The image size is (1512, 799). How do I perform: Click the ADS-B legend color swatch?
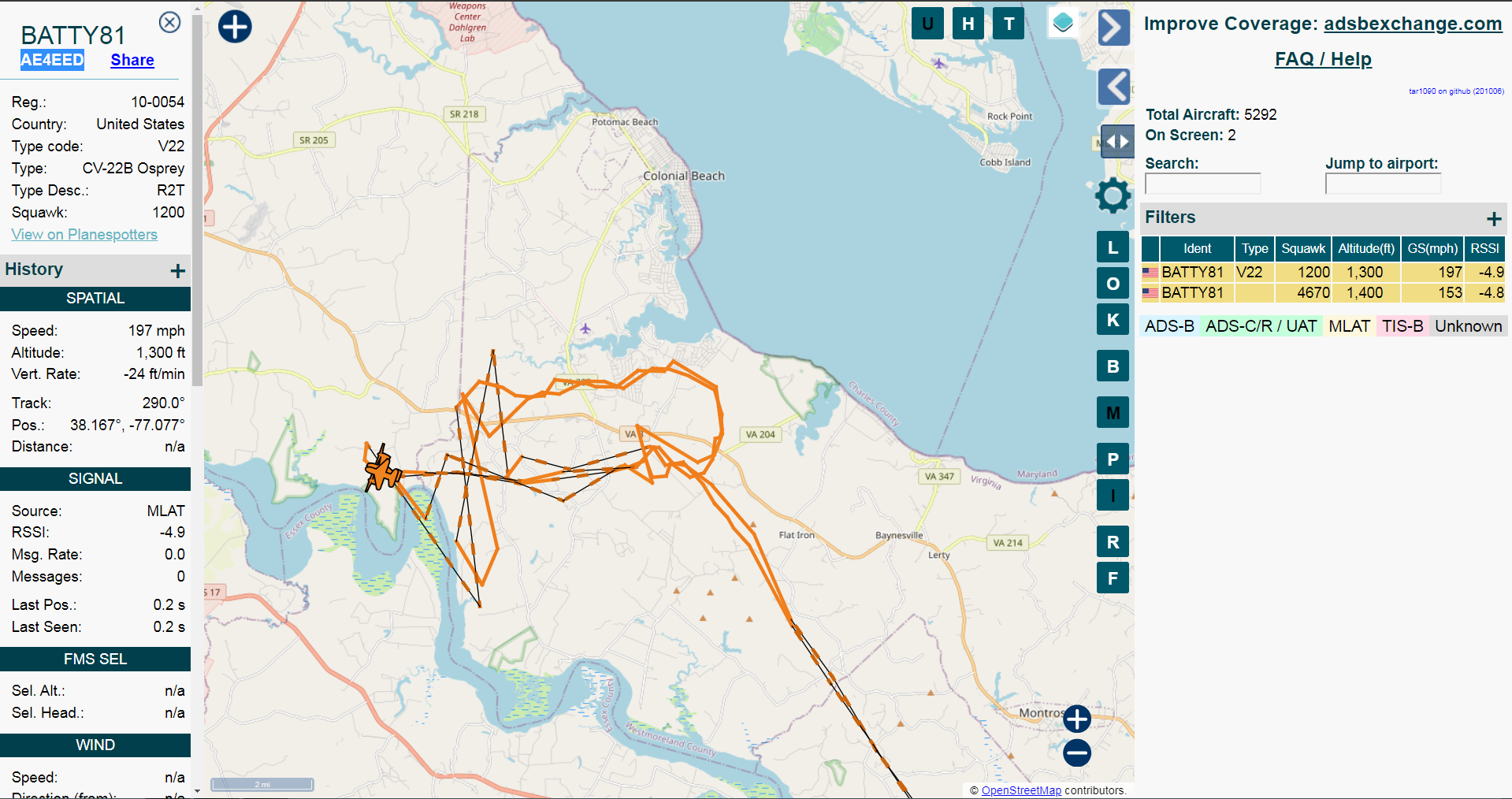1169,326
